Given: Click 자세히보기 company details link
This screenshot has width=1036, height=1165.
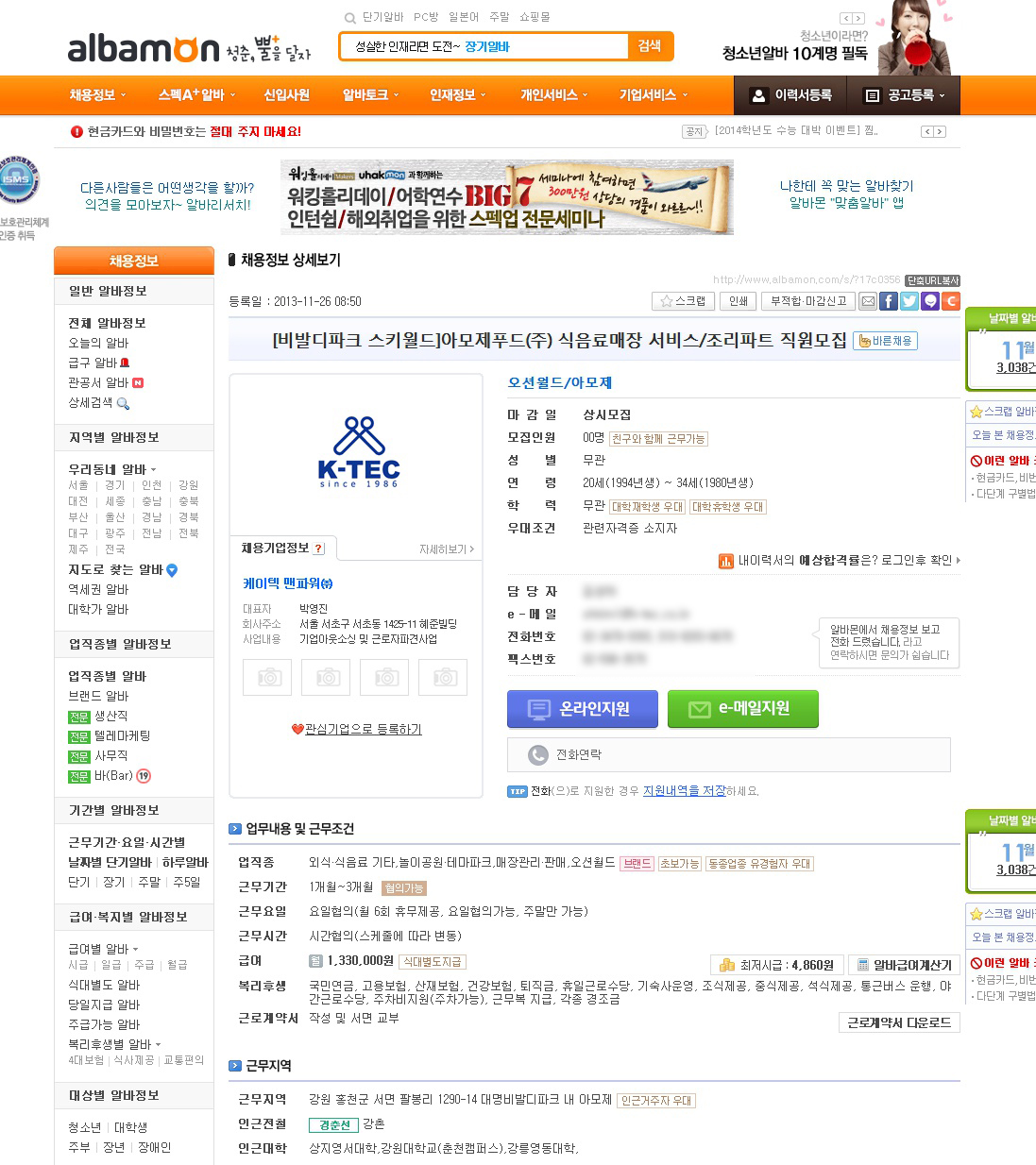Looking at the screenshot, I should pos(447,549).
